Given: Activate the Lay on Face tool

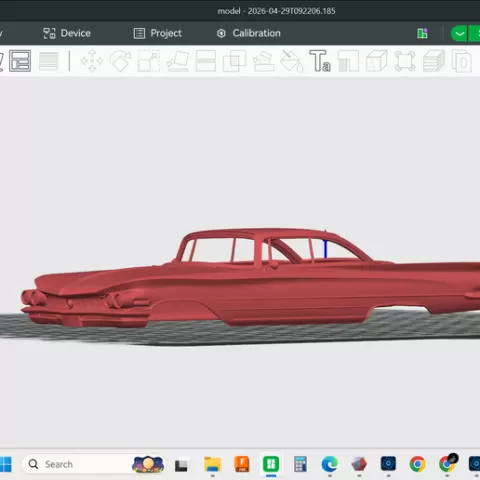Looking at the screenshot, I should [x=178, y=61].
